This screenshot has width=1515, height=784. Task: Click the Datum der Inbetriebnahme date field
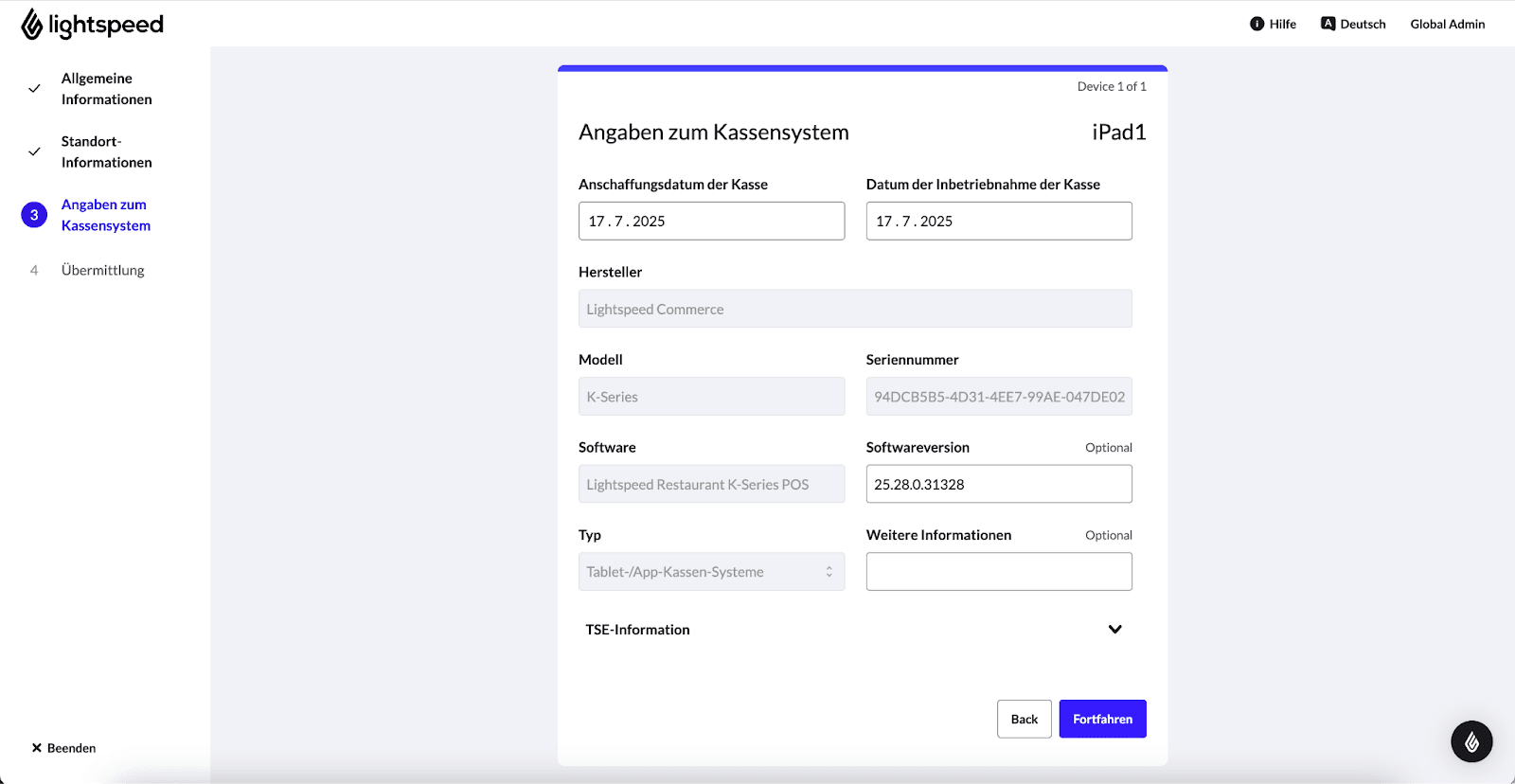(998, 221)
